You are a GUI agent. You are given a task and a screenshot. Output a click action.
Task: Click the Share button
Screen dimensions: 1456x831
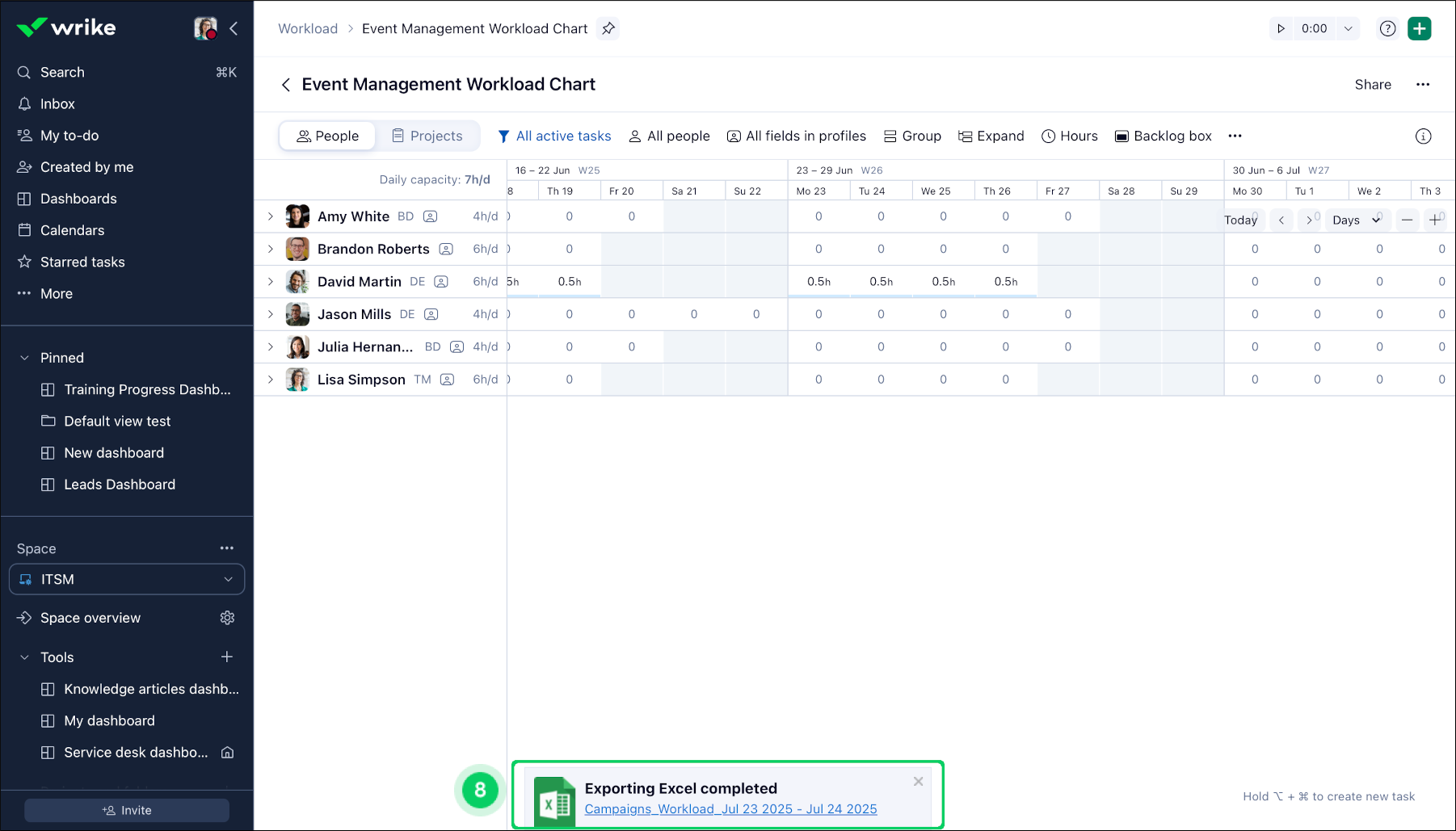[x=1373, y=85]
